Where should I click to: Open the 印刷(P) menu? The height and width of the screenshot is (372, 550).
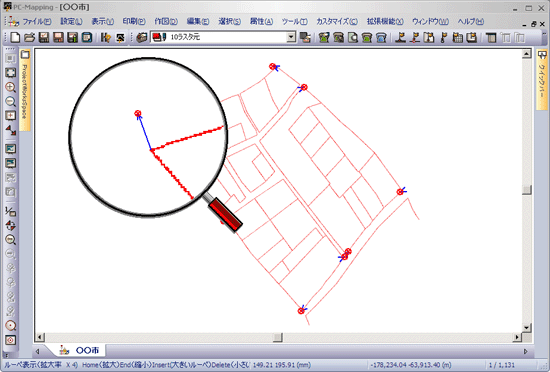(134, 22)
